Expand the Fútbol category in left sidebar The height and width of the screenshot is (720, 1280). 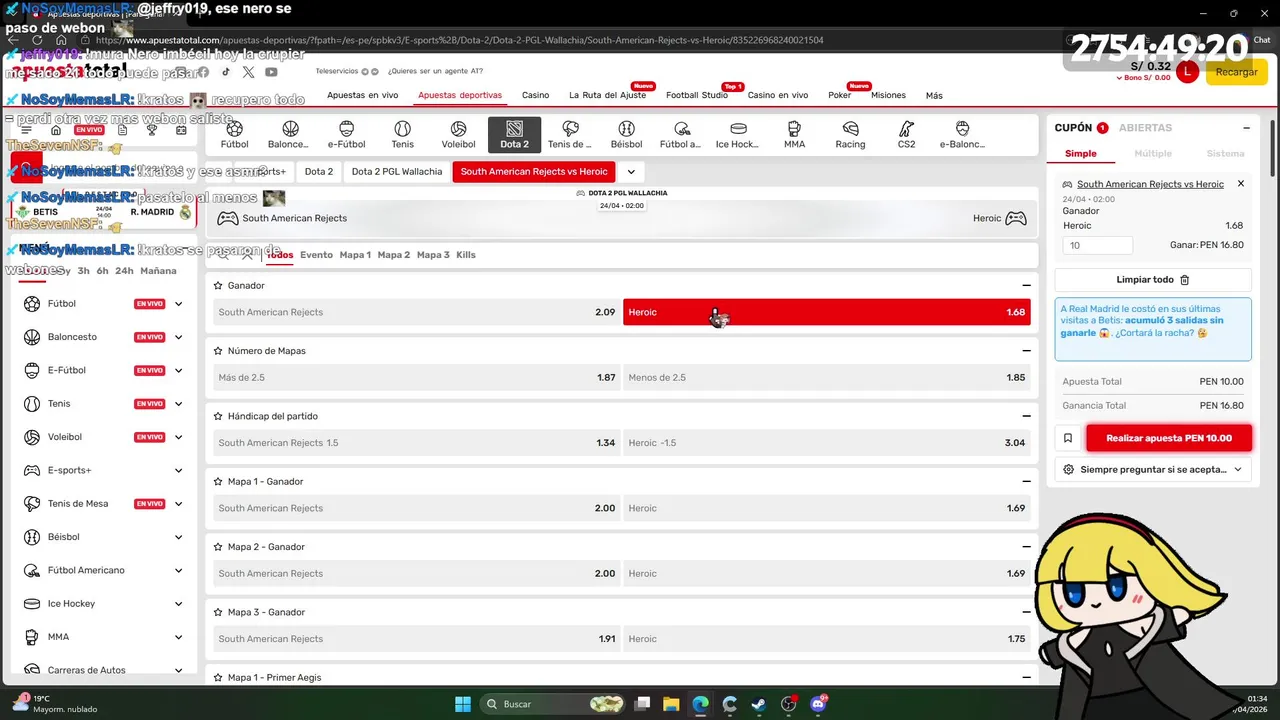178,304
